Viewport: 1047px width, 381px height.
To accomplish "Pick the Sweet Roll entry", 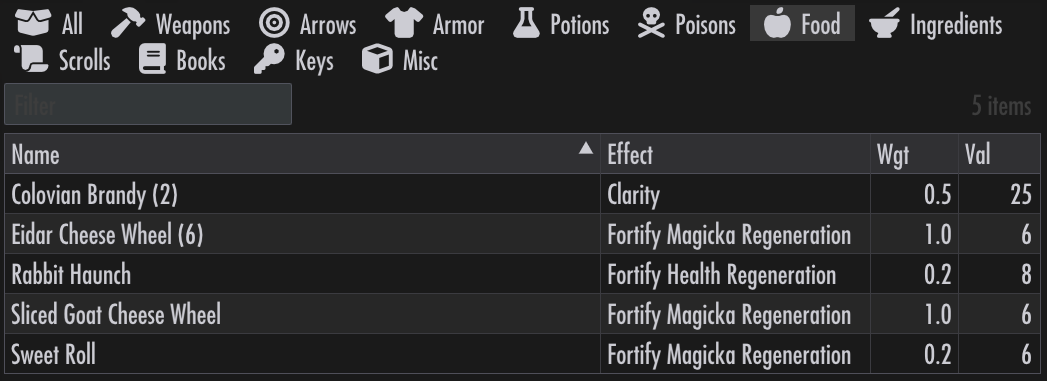I will pos(522,354).
